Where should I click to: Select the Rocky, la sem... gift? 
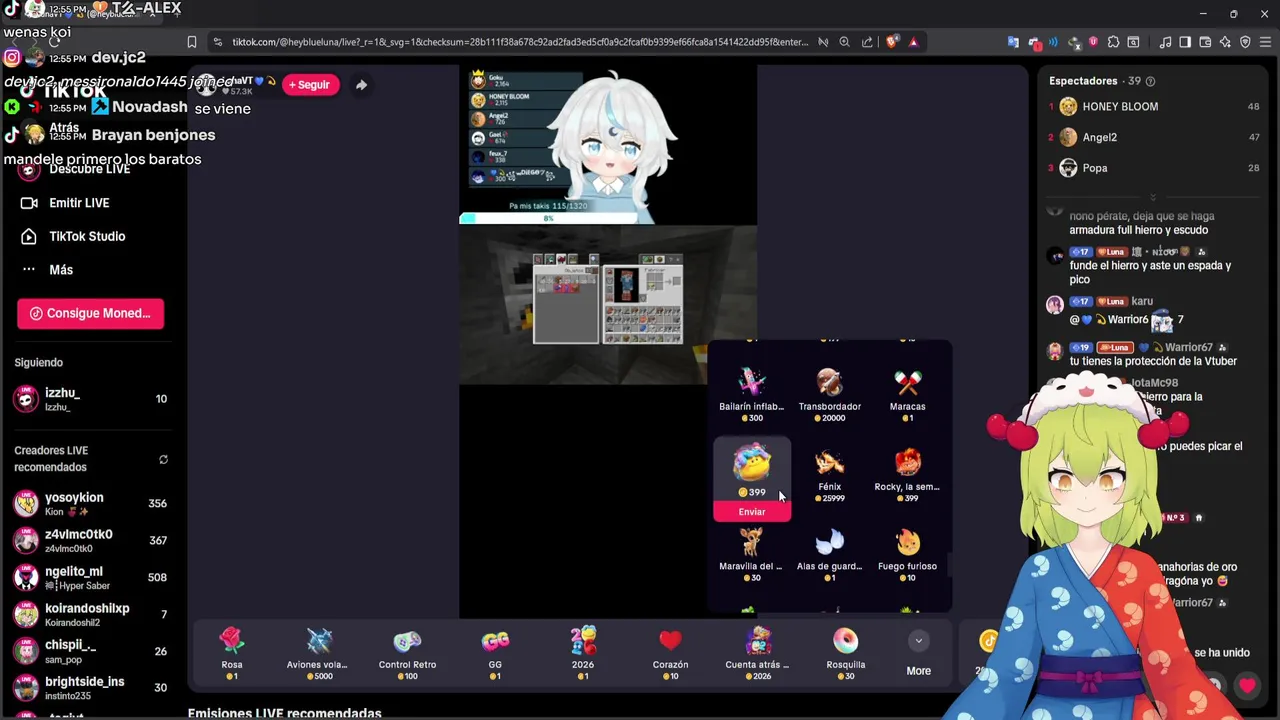(908, 475)
